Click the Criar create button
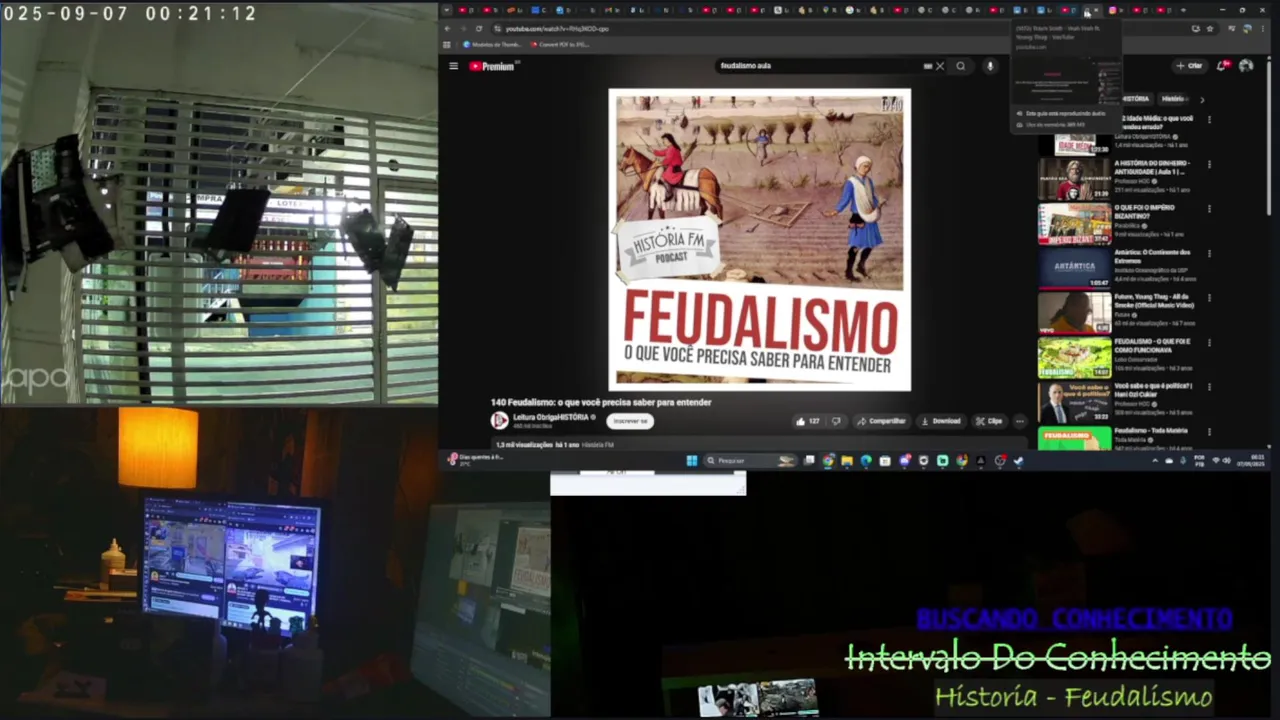The image size is (1280, 720). (1189, 66)
